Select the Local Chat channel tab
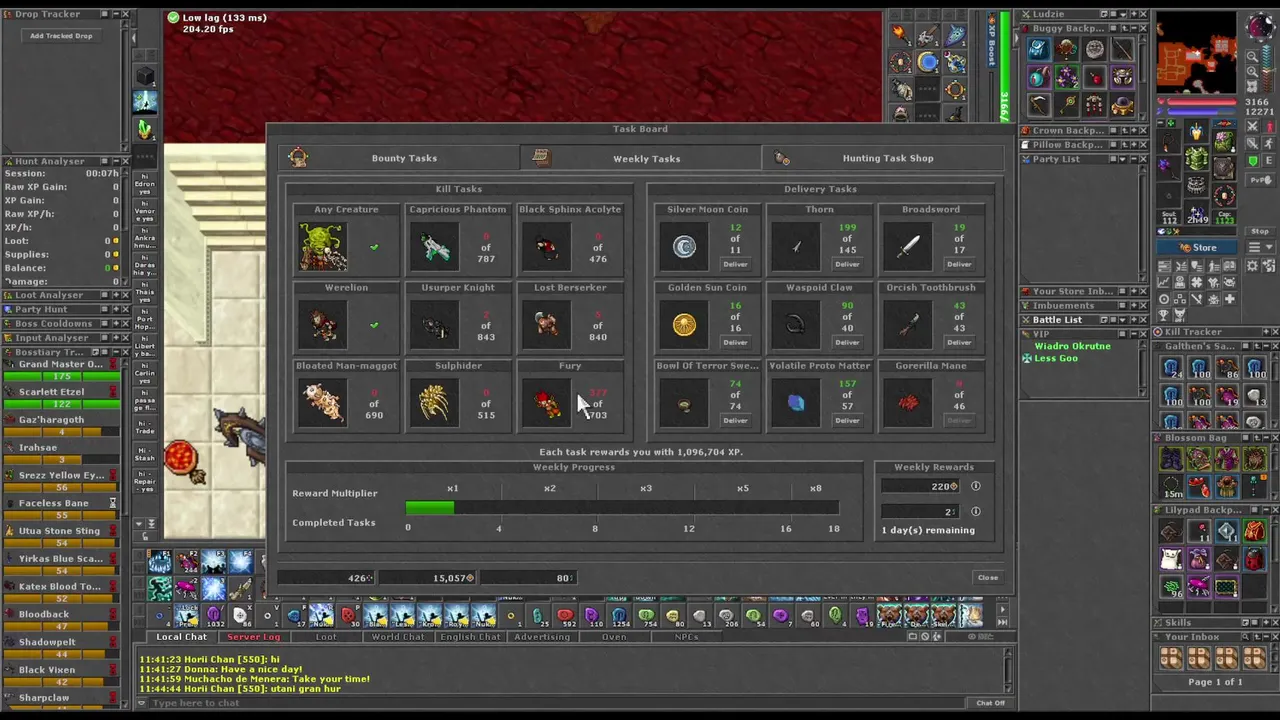The height and width of the screenshot is (720, 1280). point(182,637)
